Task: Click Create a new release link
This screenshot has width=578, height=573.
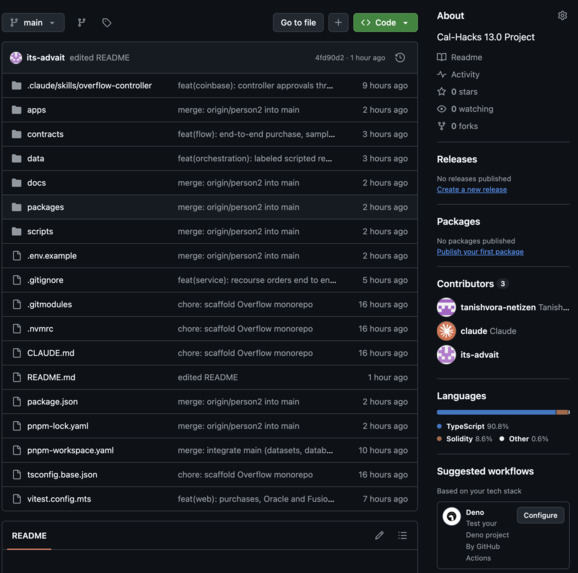Action: click(472, 190)
